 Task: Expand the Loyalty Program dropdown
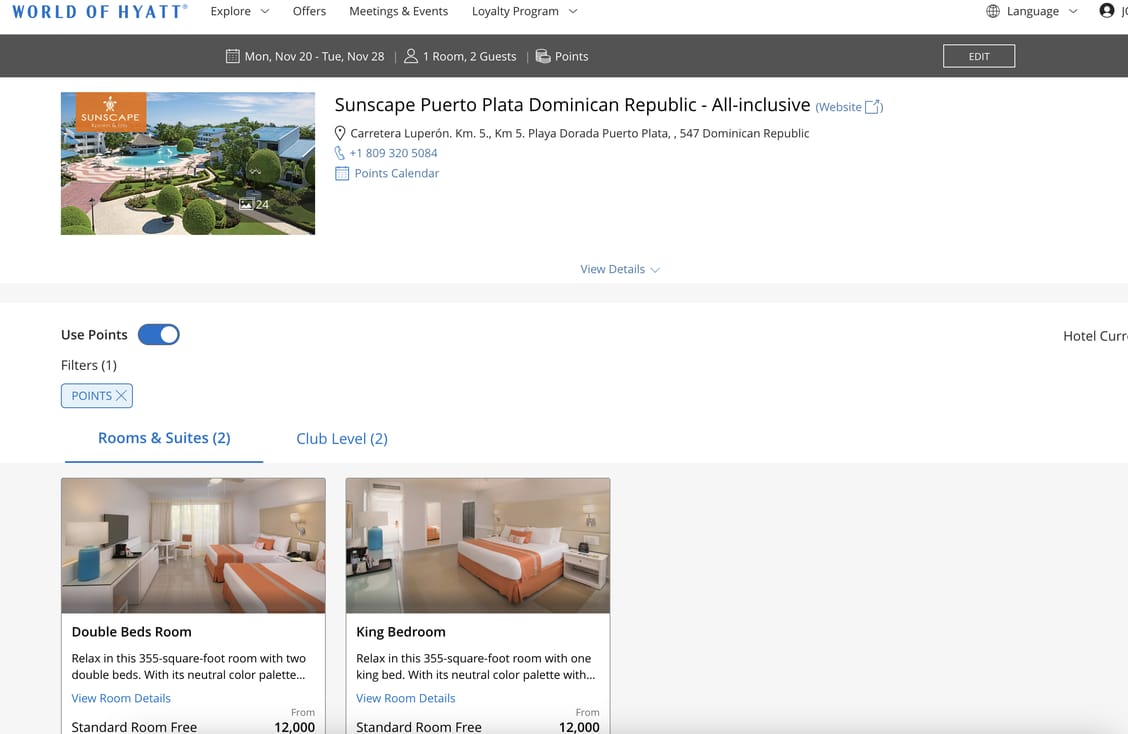524,11
